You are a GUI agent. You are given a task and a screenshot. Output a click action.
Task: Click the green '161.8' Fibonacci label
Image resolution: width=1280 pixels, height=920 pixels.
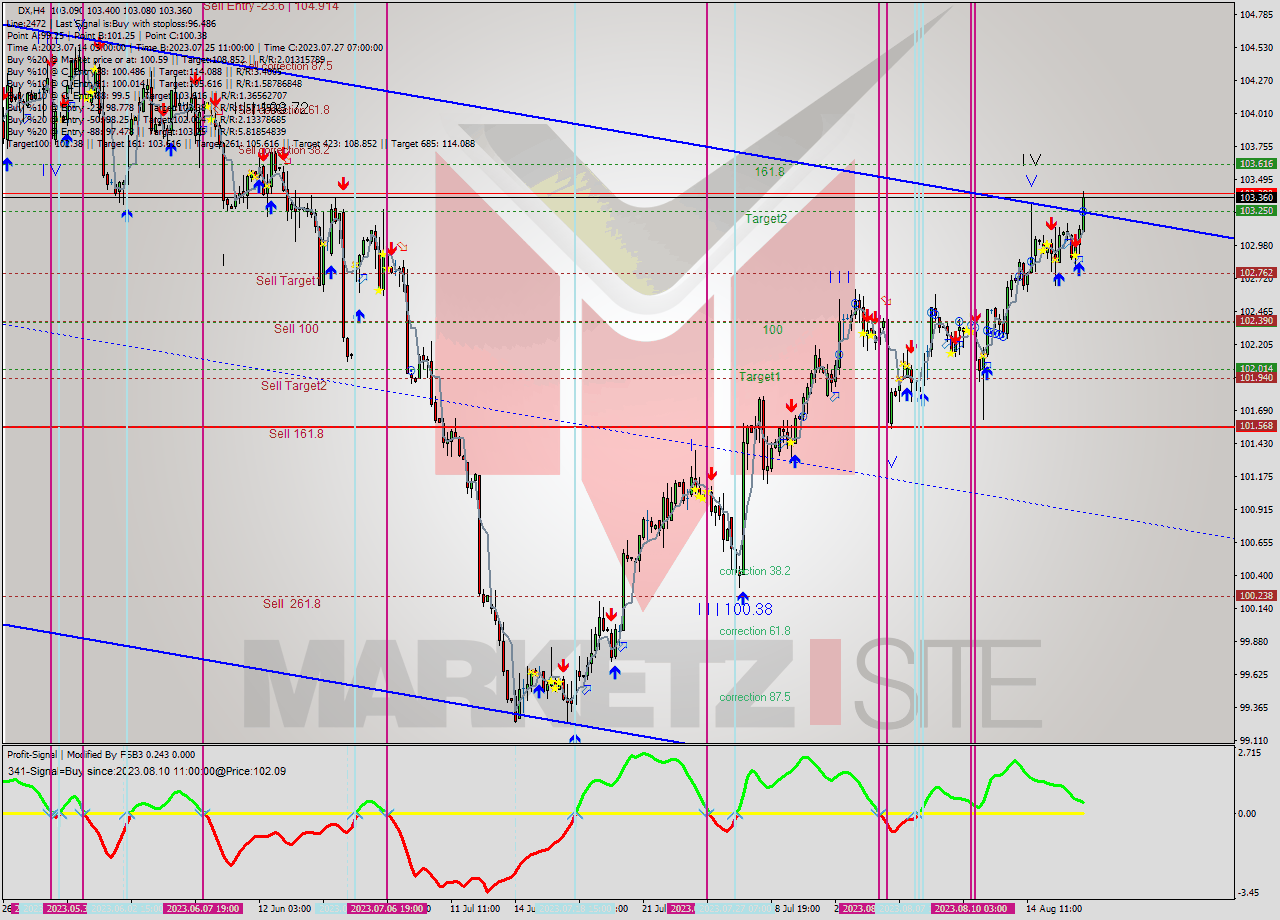(x=768, y=172)
